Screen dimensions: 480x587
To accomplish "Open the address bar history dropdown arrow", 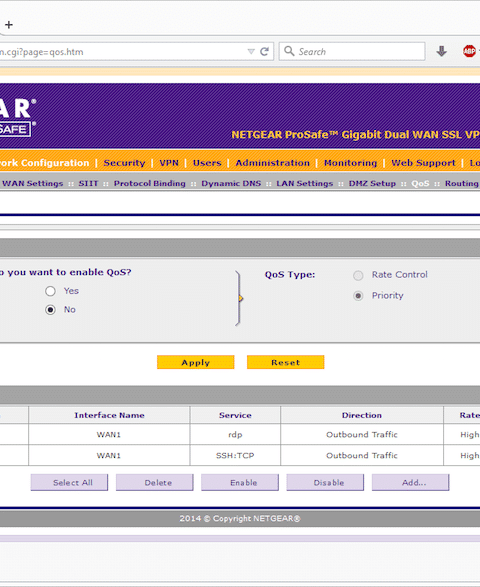I will pos(251,52).
